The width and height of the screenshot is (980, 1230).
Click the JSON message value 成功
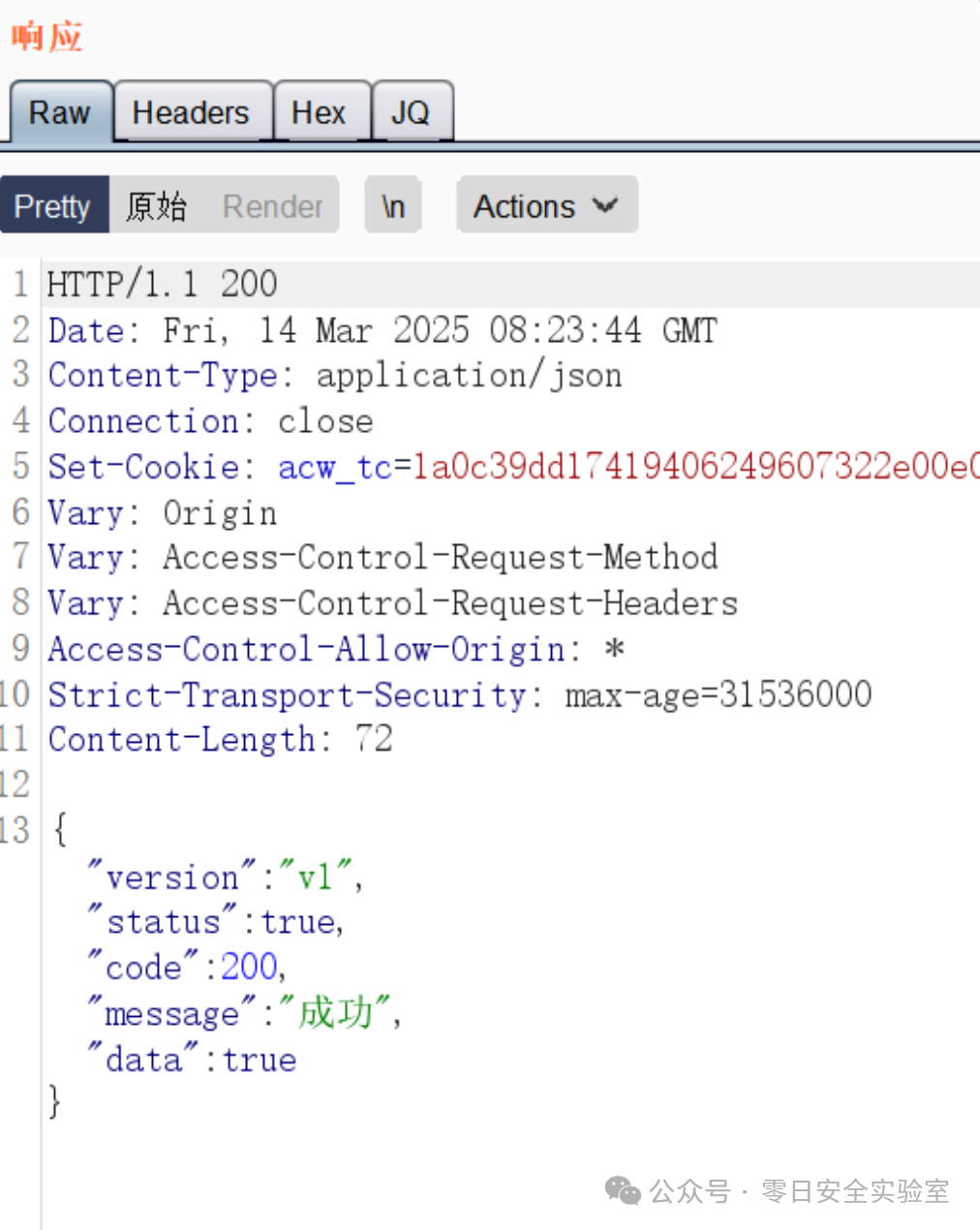(335, 1013)
